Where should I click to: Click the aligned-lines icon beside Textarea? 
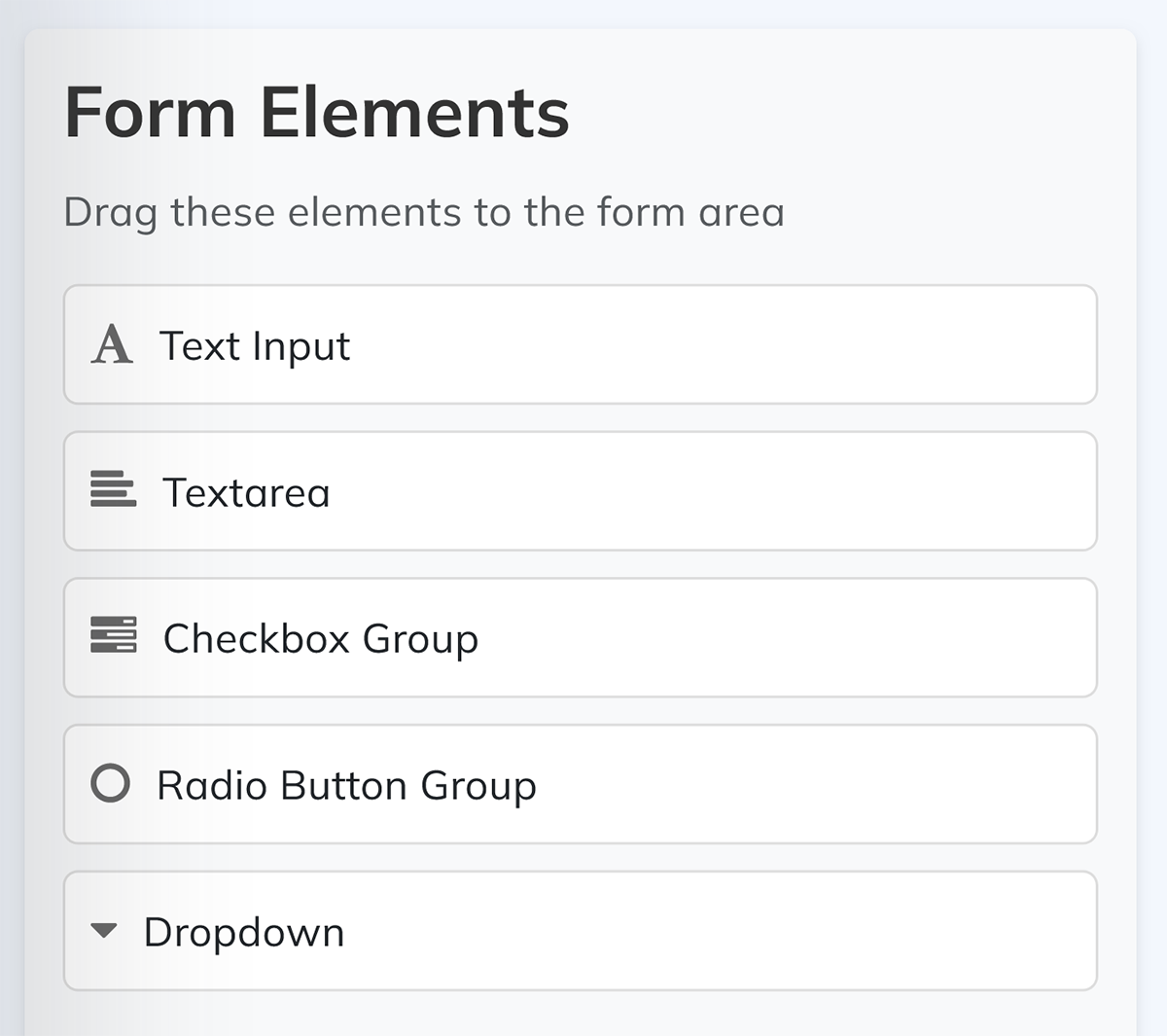113,489
